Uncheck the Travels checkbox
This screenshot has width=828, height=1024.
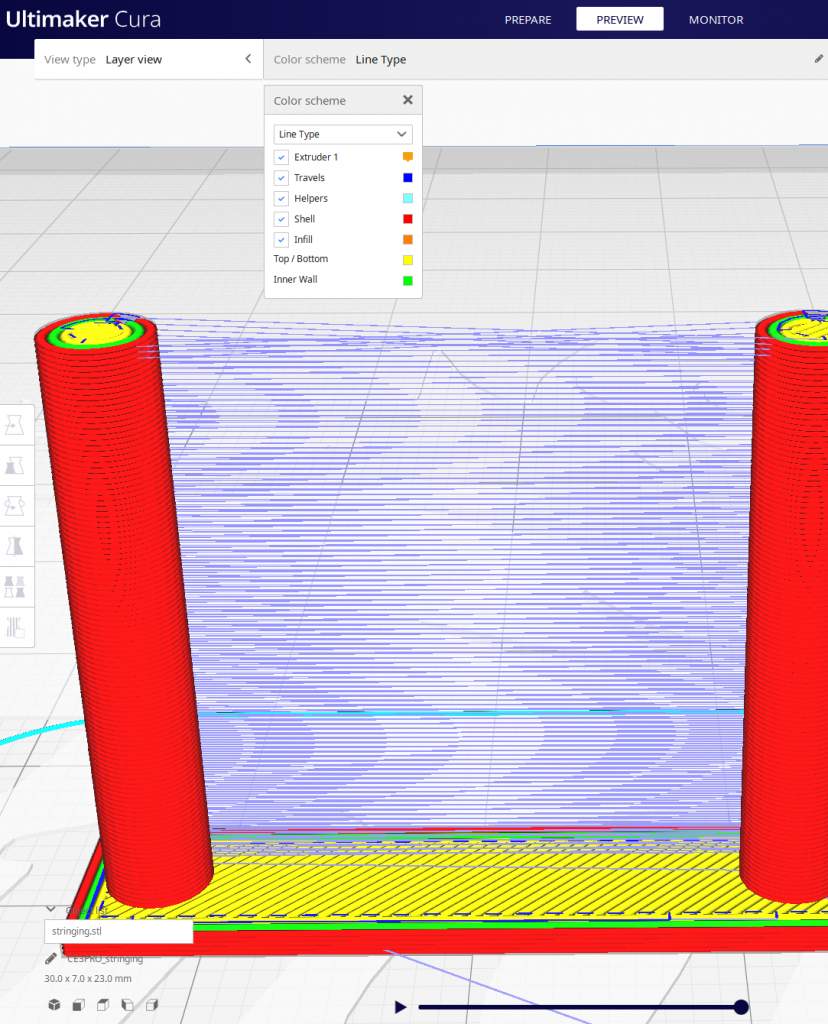click(282, 178)
